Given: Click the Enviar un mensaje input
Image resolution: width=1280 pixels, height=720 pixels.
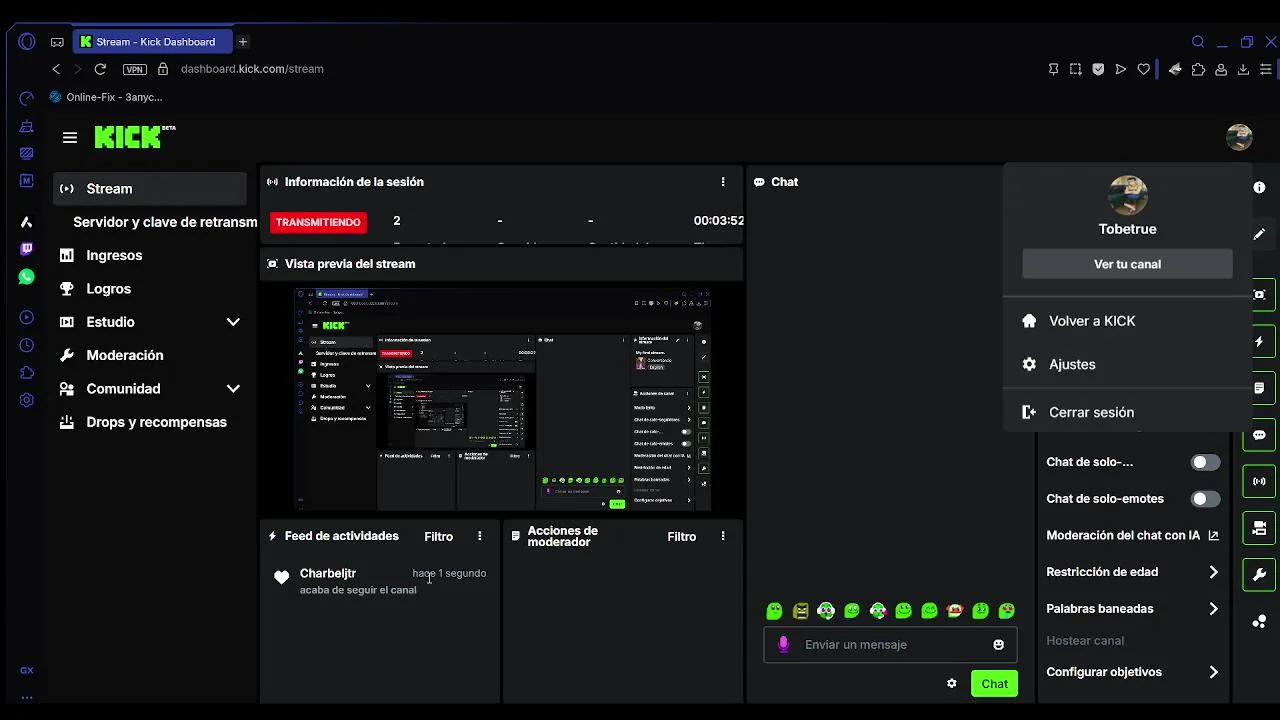Looking at the screenshot, I should pyautogui.click(x=890, y=645).
